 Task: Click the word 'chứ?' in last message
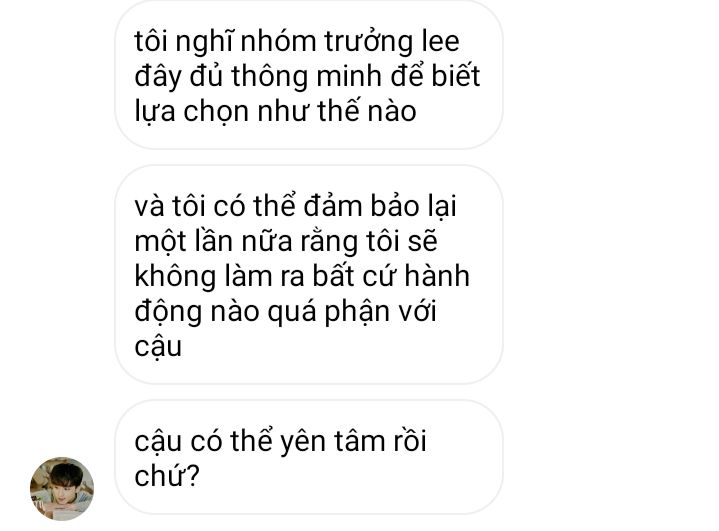click(167, 476)
